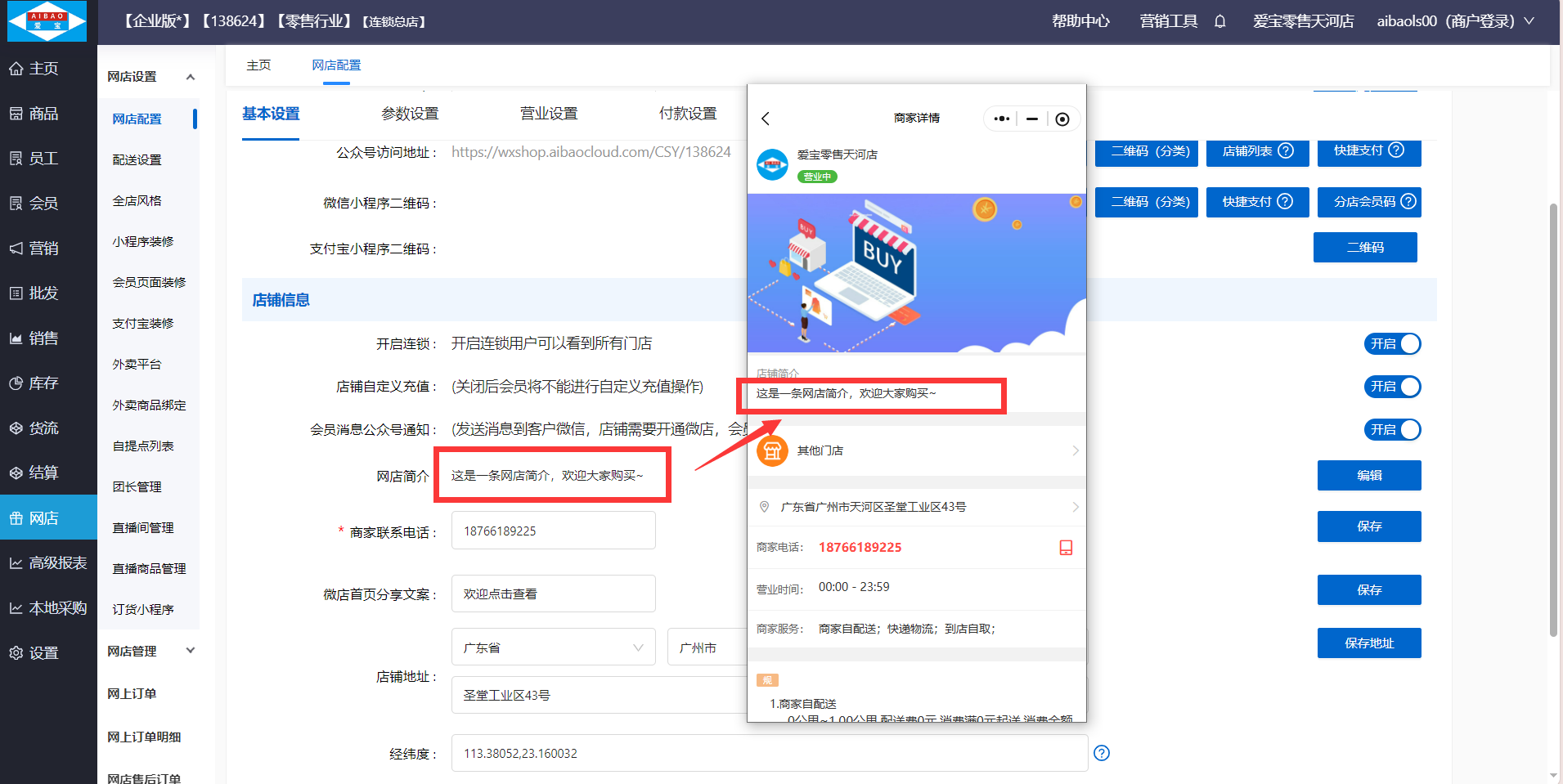
Task: Click the help icon next to 店铺列表
Action: 1286,150
